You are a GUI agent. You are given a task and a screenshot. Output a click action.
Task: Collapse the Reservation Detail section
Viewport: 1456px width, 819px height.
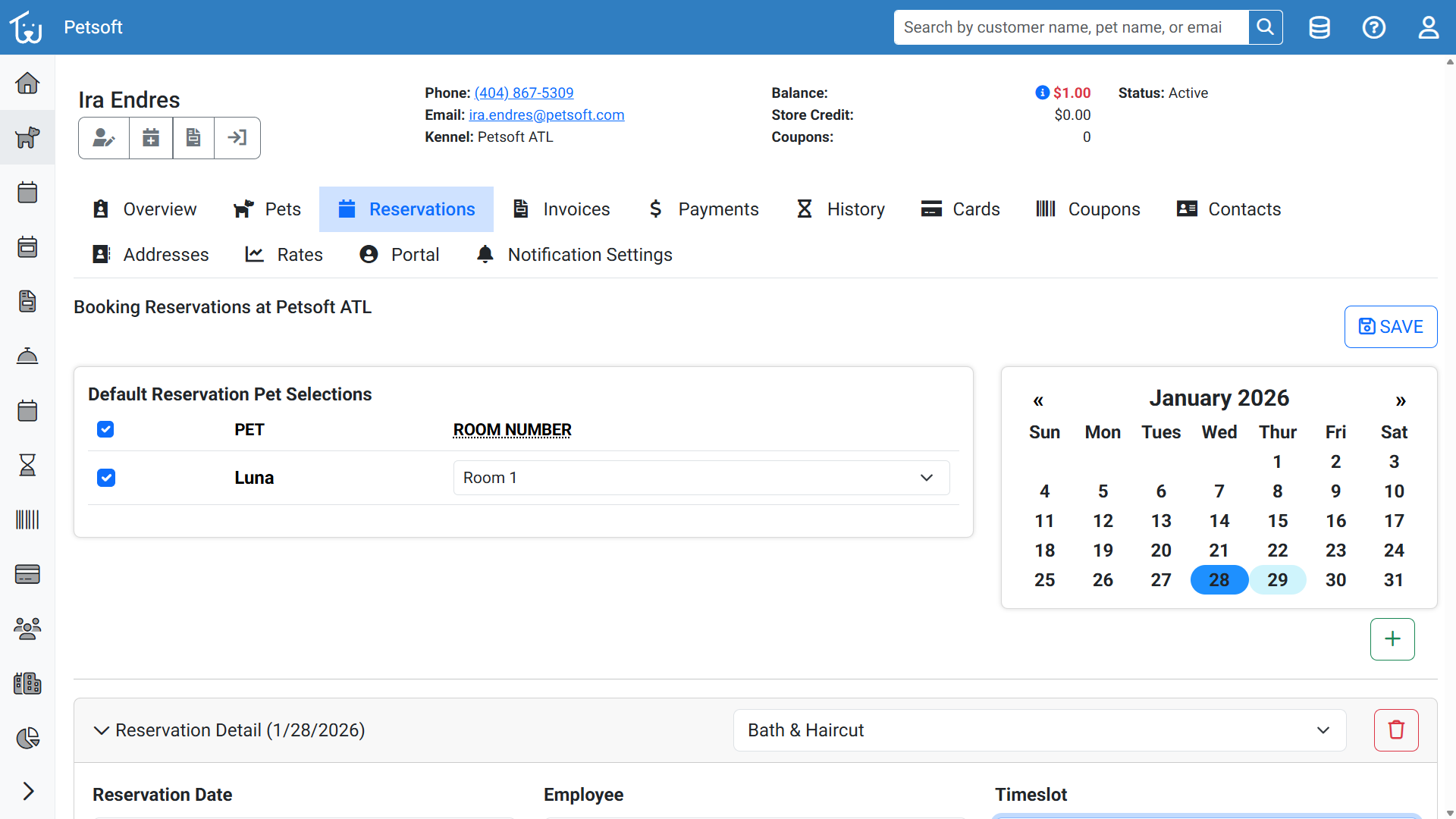click(x=102, y=730)
